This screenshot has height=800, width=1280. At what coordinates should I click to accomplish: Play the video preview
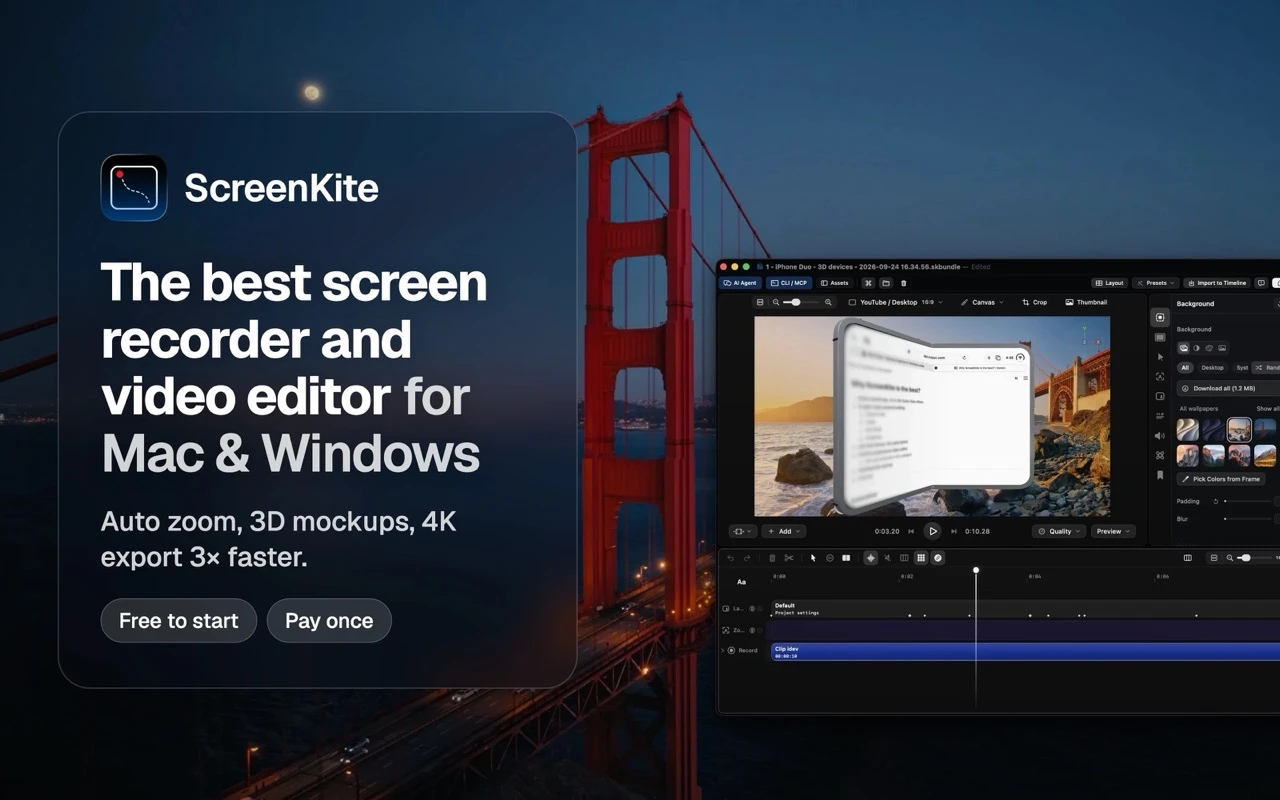pos(932,531)
